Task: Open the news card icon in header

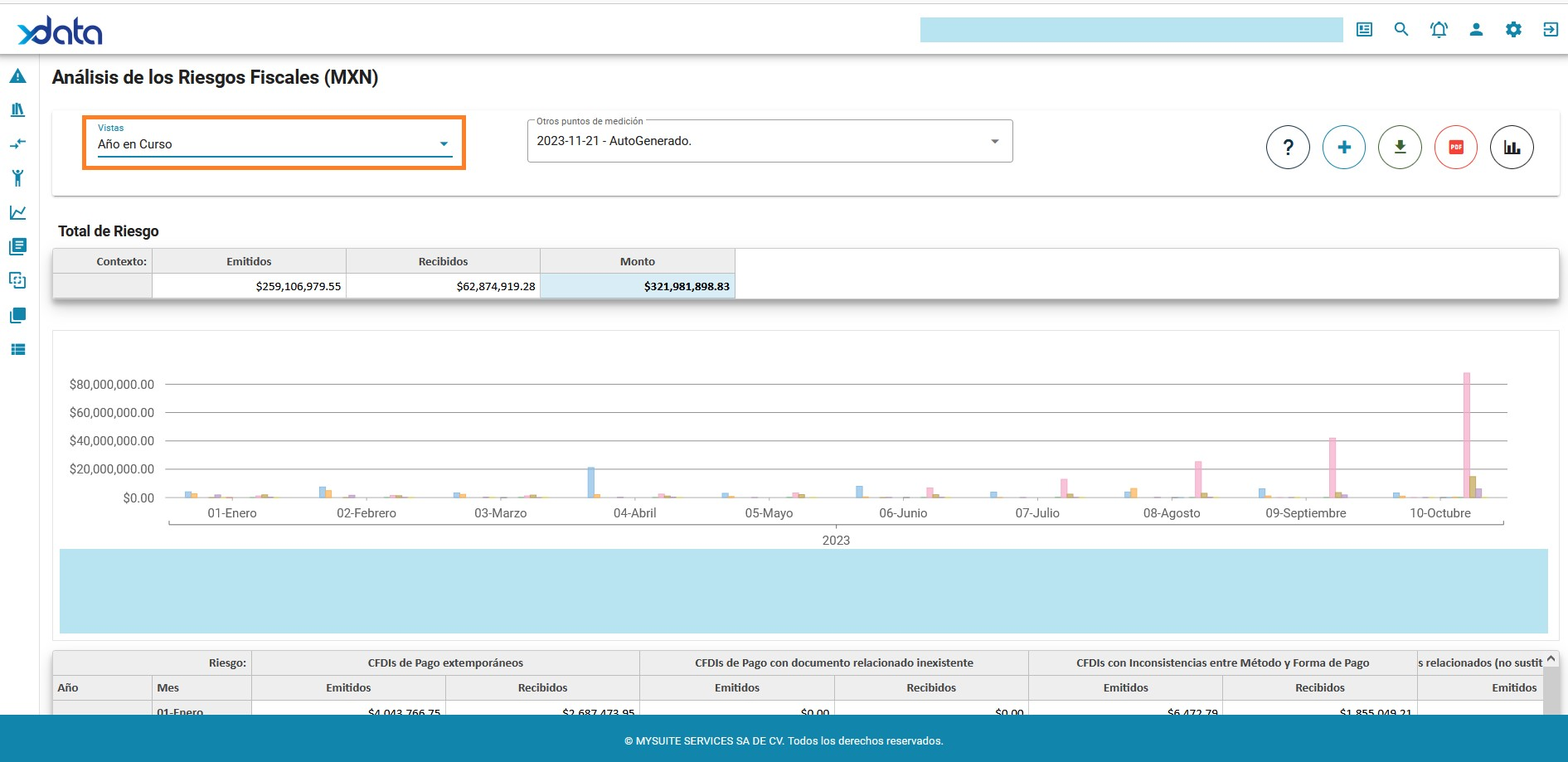Action: coord(1364,30)
